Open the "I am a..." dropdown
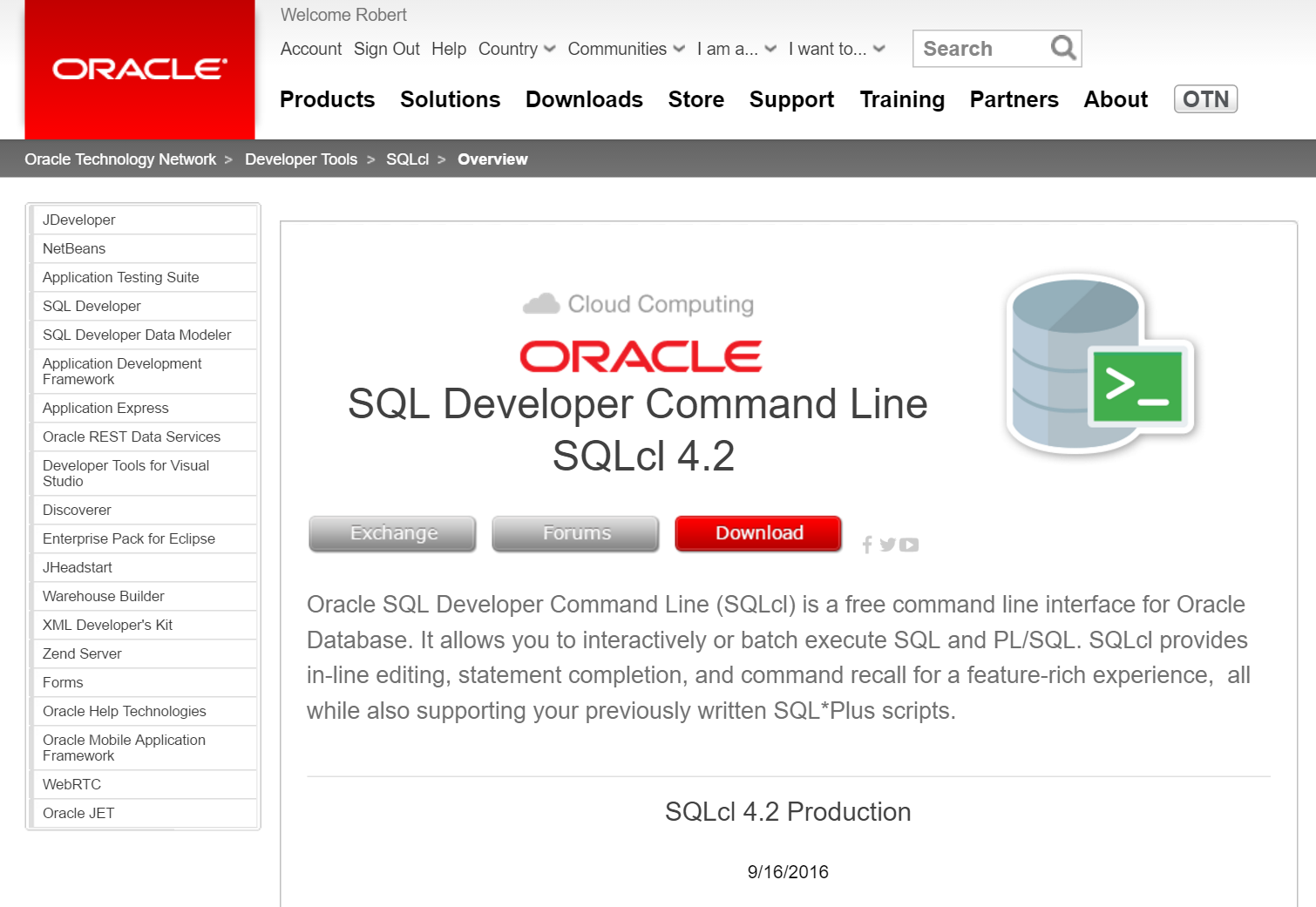The width and height of the screenshot is (1316, 907). click(x=736, y=49)
